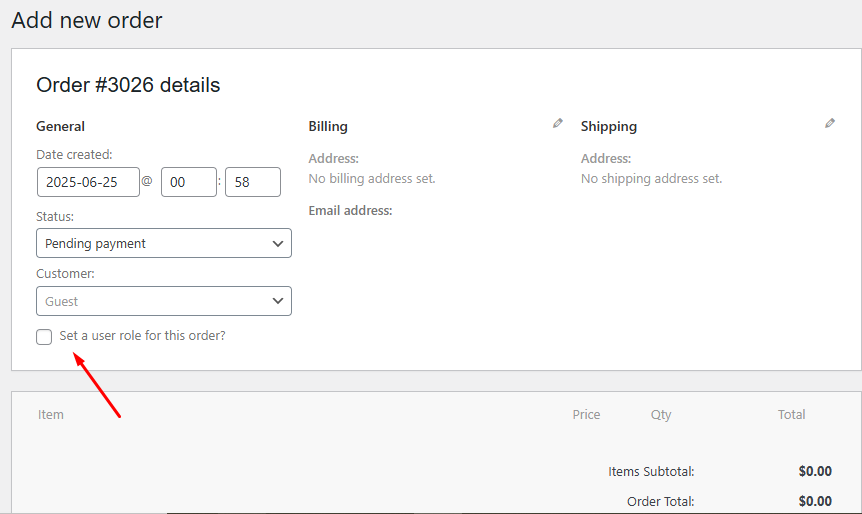Open the Customer dropdown showing Guest
862x514 pixels.
click(164, 301)
